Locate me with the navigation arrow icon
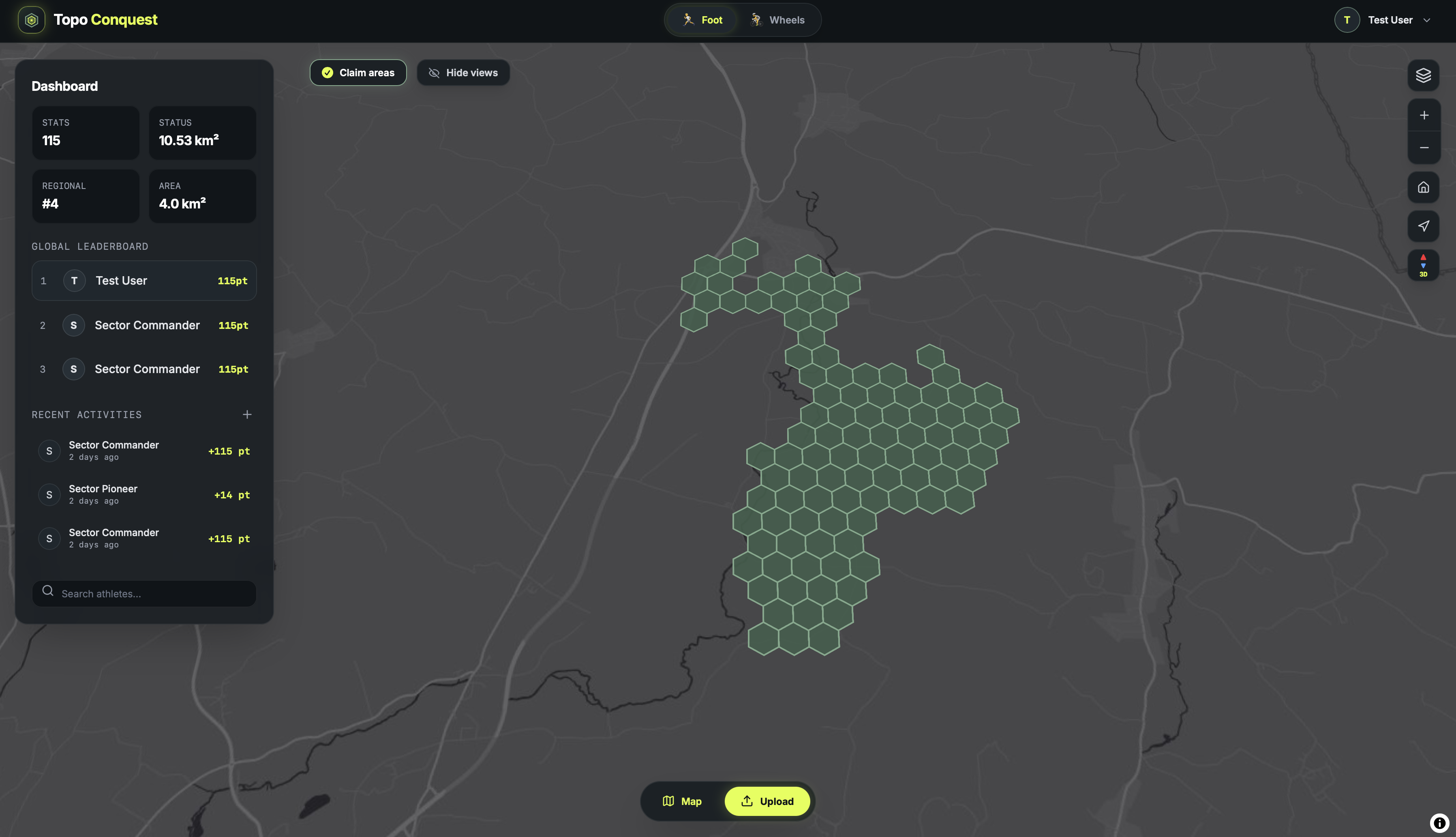 [1423, 226]
